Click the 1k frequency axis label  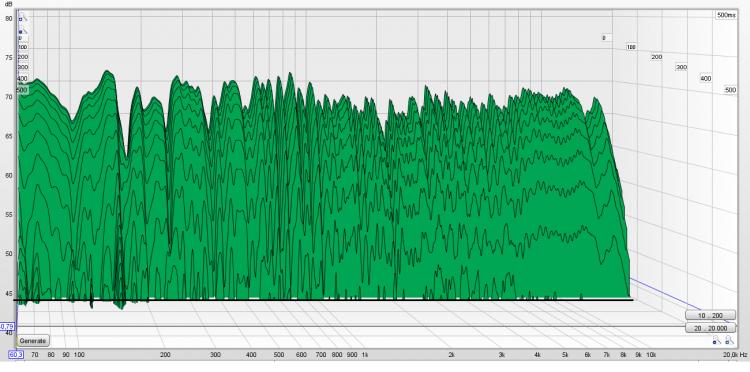point(364,355)
